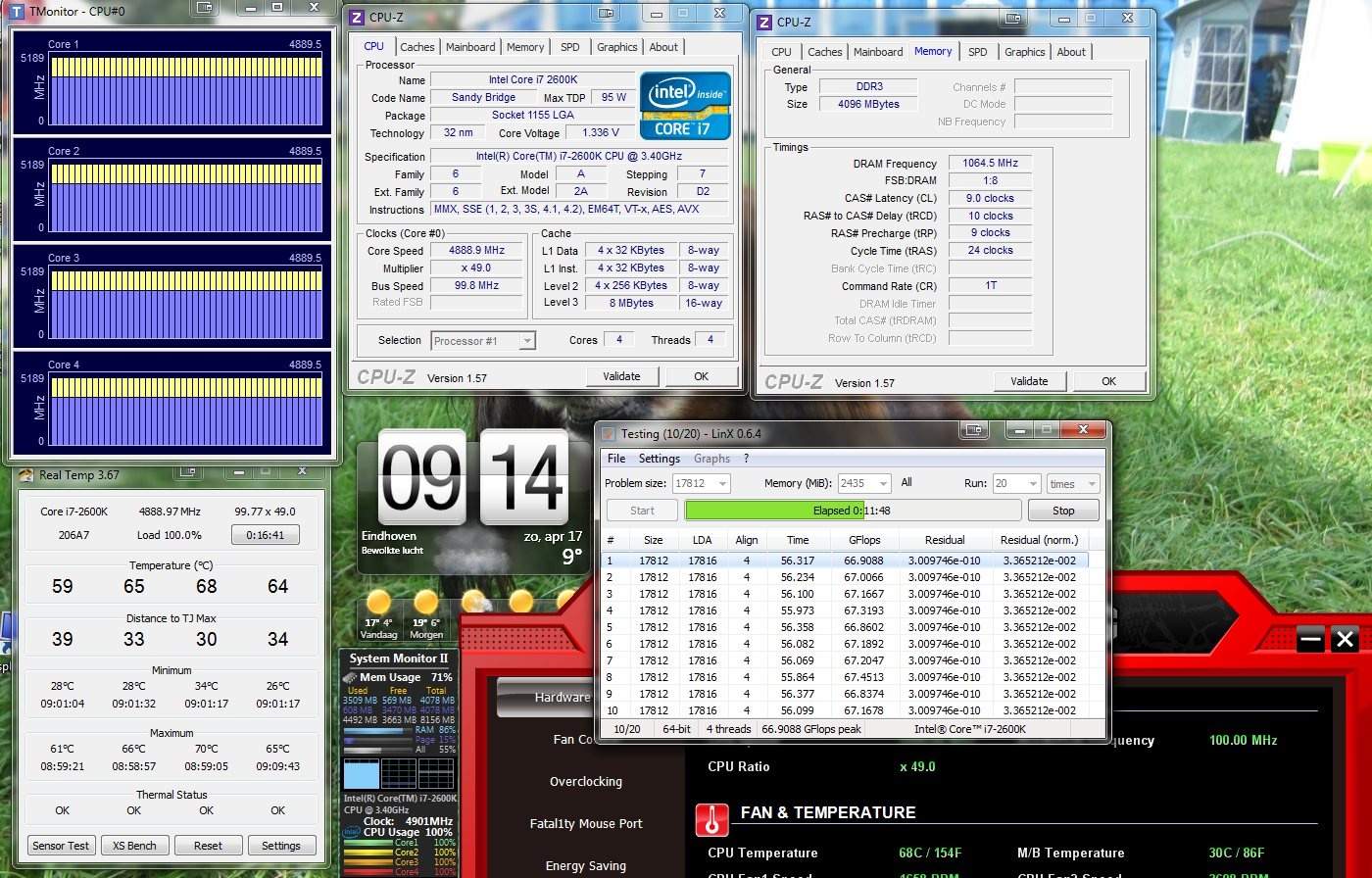
Task: Click the purple Z icon of the CPU-Z CPU window
Action: 356,18
